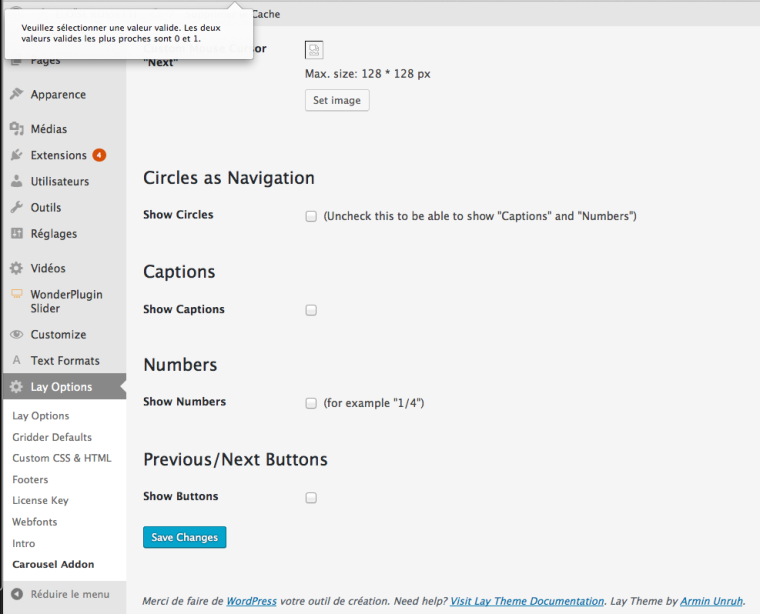Open the Gridder Defaults submenu item
Image resolution: width=760 pixels, height=614 pixels.
52,437
